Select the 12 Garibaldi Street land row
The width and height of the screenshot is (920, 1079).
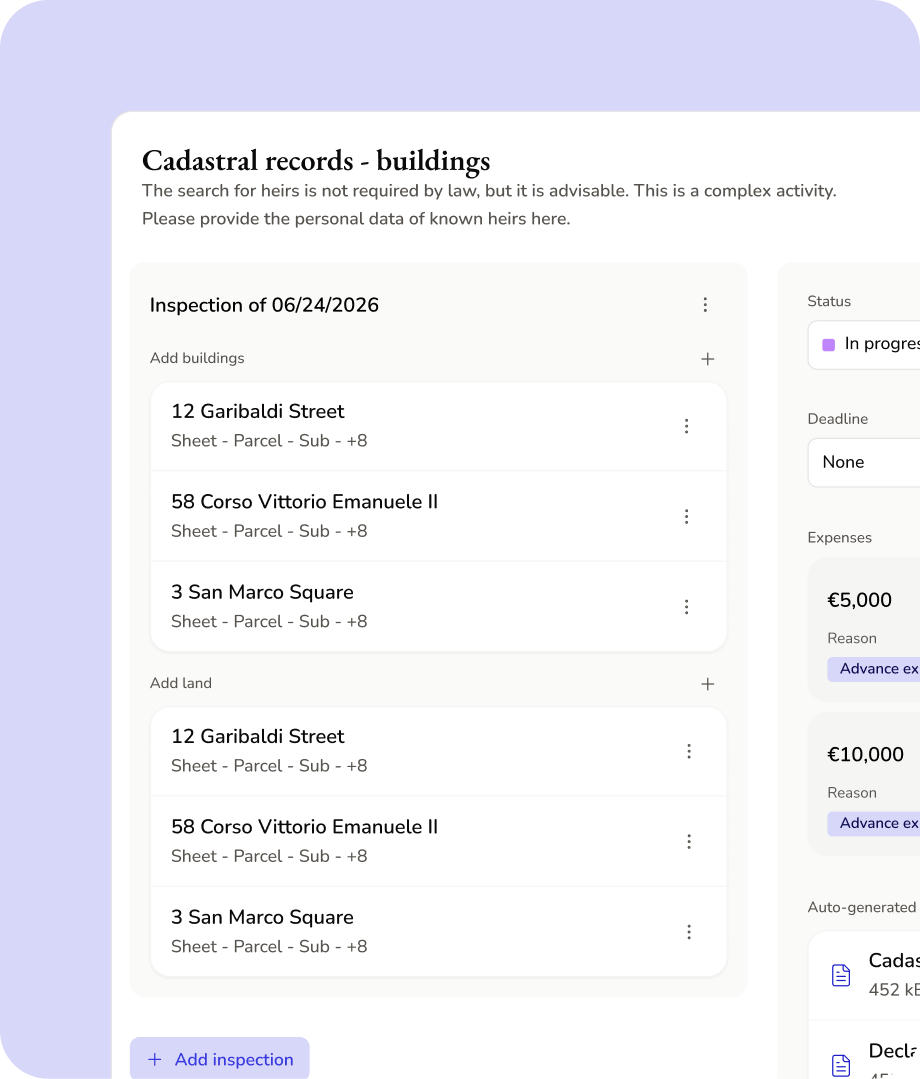438,751
